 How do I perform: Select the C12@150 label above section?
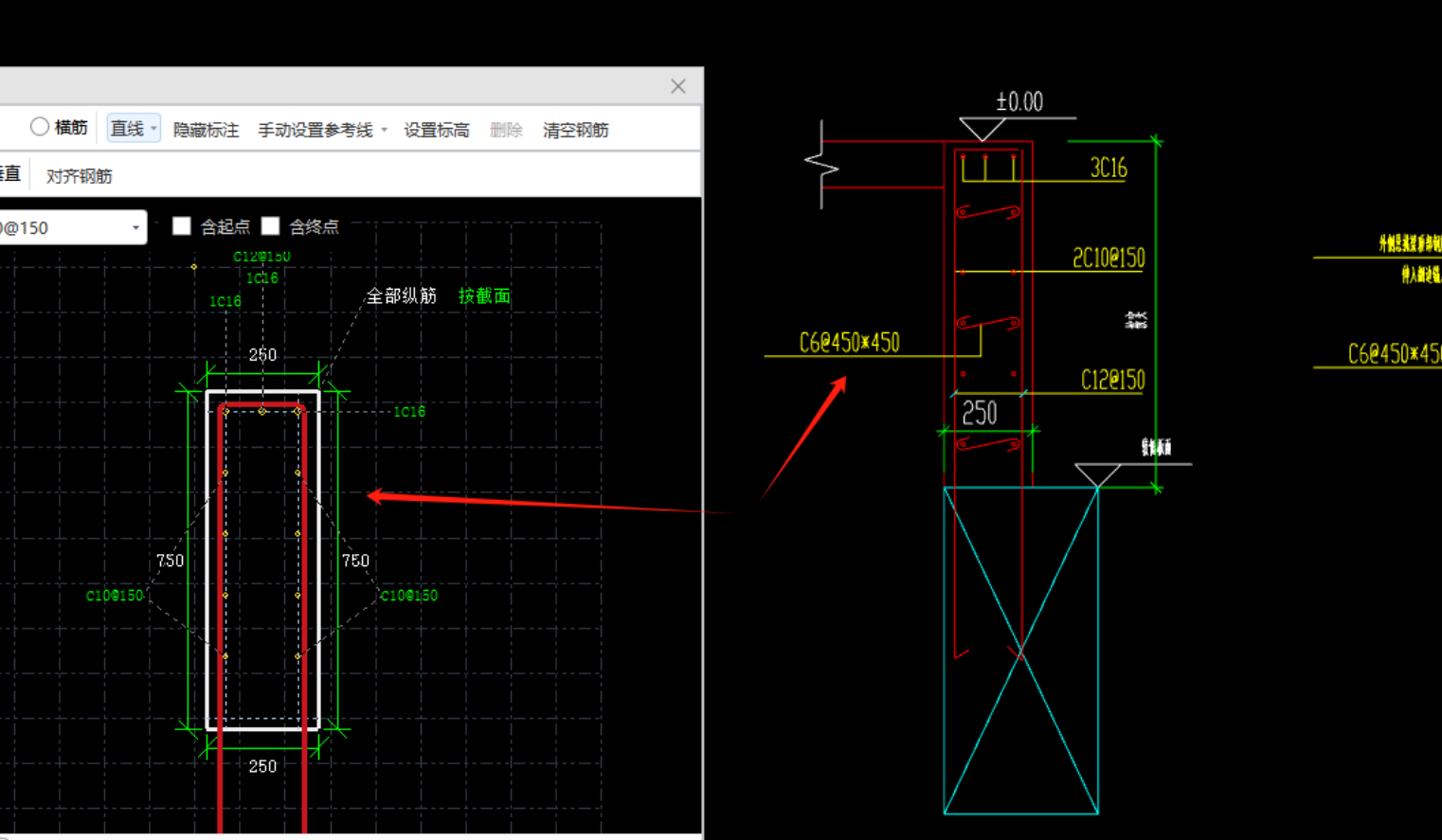(261, 257)
